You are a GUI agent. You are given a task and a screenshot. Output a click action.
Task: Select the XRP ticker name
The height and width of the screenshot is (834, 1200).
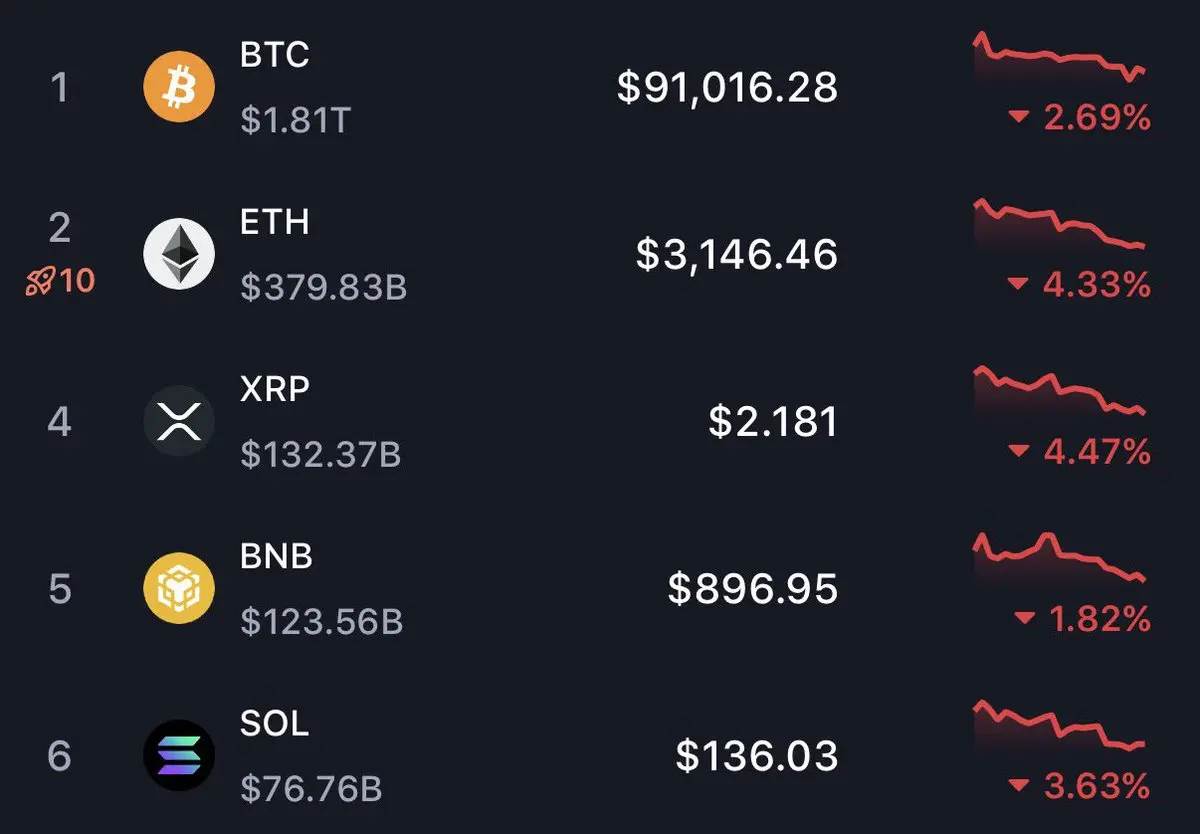point(275,388)
